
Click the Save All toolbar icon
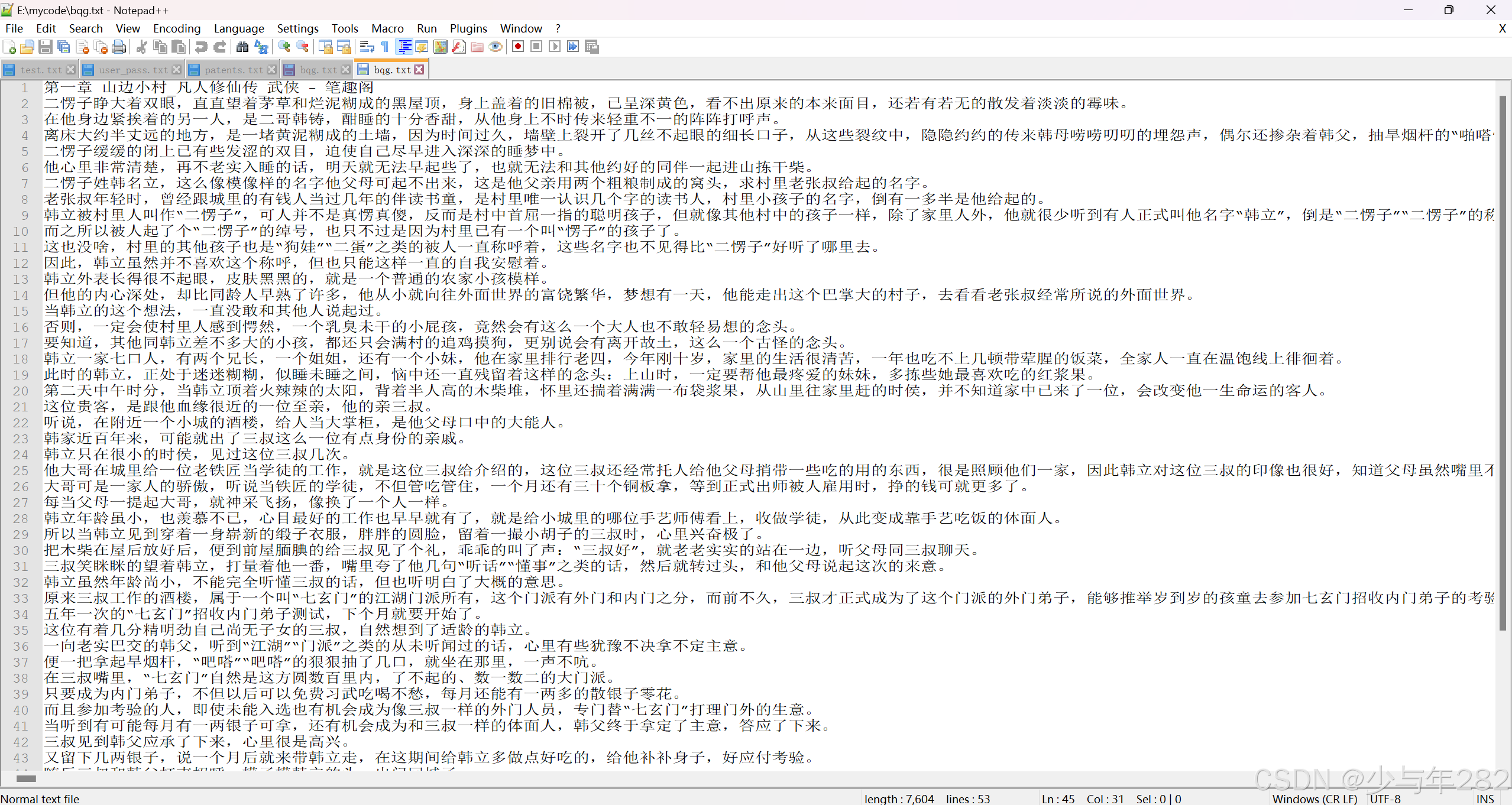click(64, 47)
